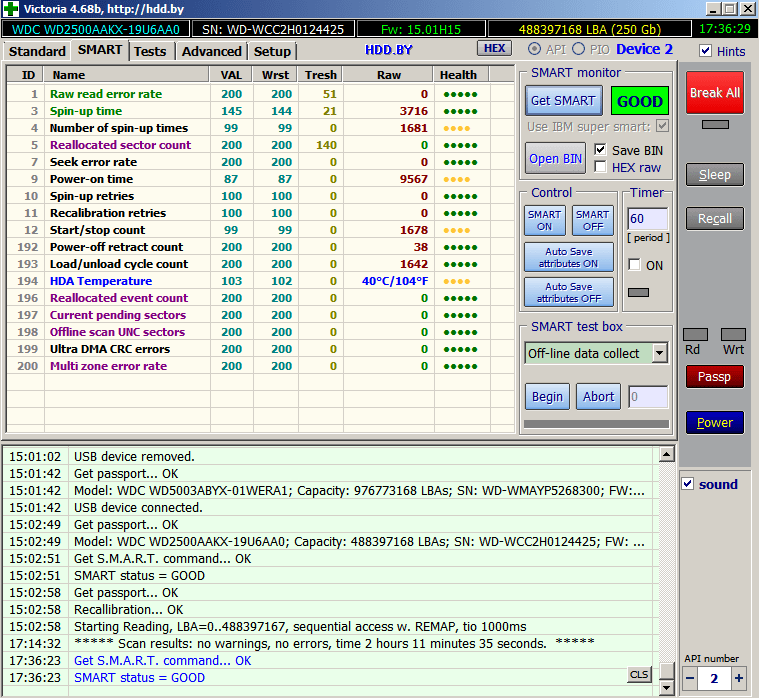Click the Begin test button
Viewport: 759px width, 698px height.
tap(547, 396)
